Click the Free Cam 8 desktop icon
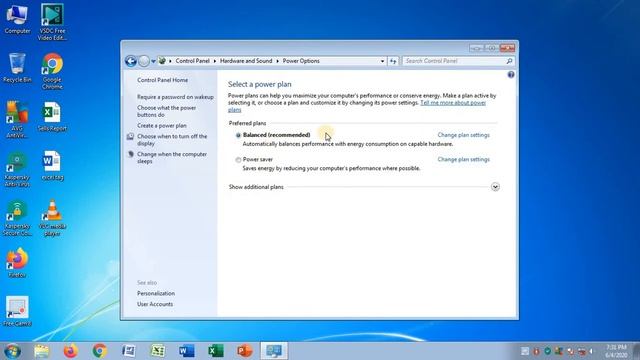This screenshot has width=640, height=360. click(17, 311)
